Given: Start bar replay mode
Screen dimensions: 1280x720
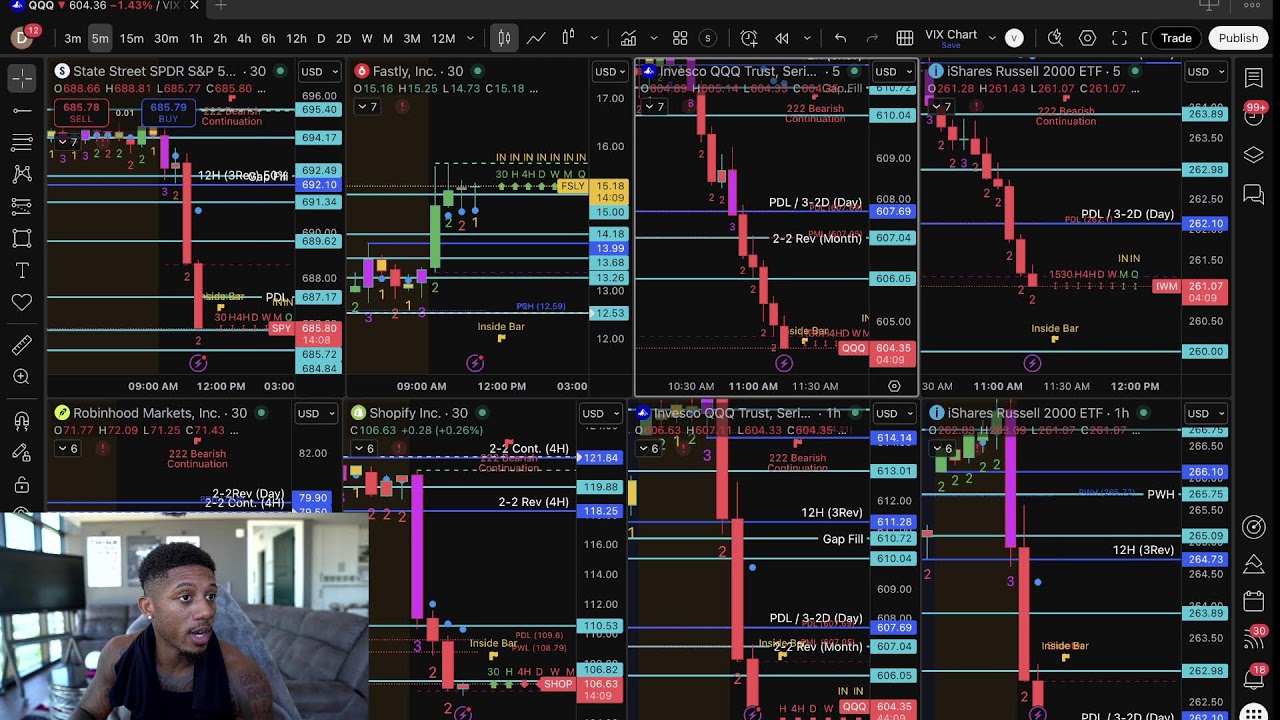Looking at the screenshot, I should 782,38.
